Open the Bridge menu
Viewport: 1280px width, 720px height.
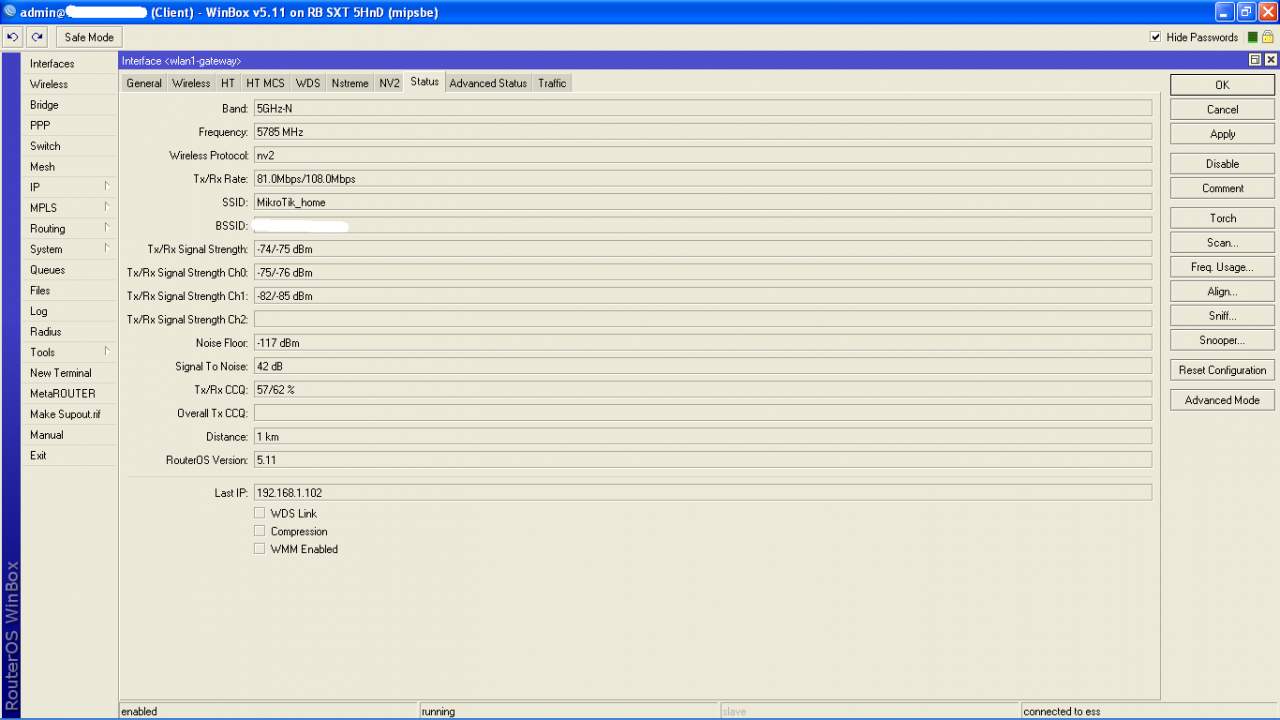click(x=70, y=105)
